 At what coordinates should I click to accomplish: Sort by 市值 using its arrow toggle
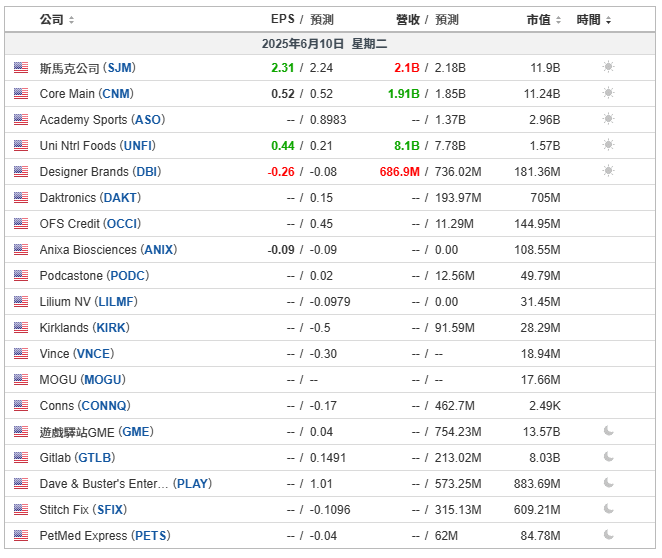558,20
